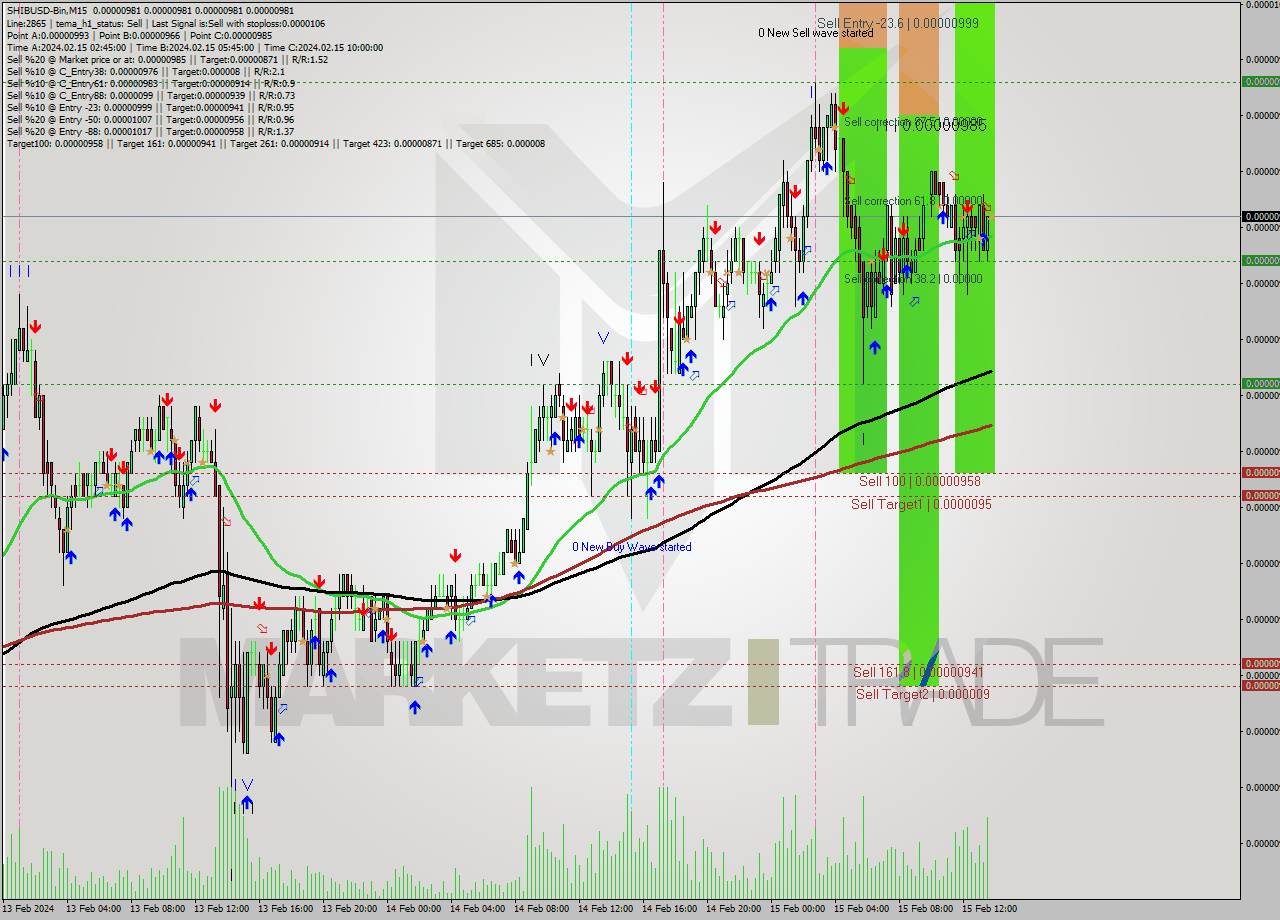The width and height of the screenshot is (1280, 920).
Task: Click the '15 Feb 12:00' time label
Action: click(x=989, y=909)
